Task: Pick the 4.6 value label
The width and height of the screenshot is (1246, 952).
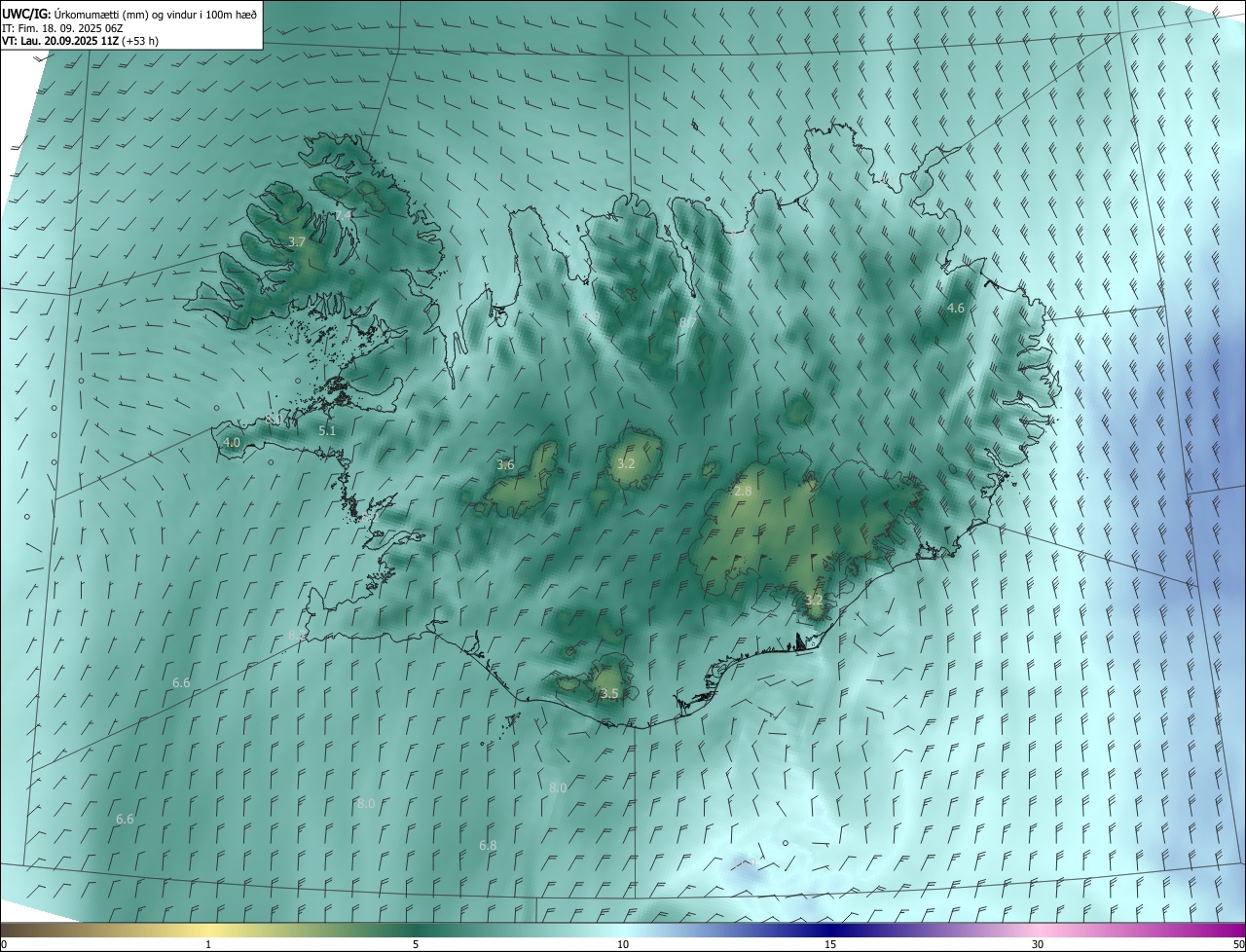Action: pos(956,308)
